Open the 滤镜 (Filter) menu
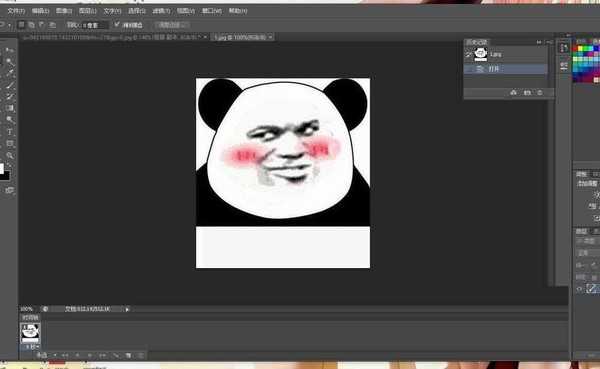The width and height of the screenshot is (600, 369). (161, 11)
